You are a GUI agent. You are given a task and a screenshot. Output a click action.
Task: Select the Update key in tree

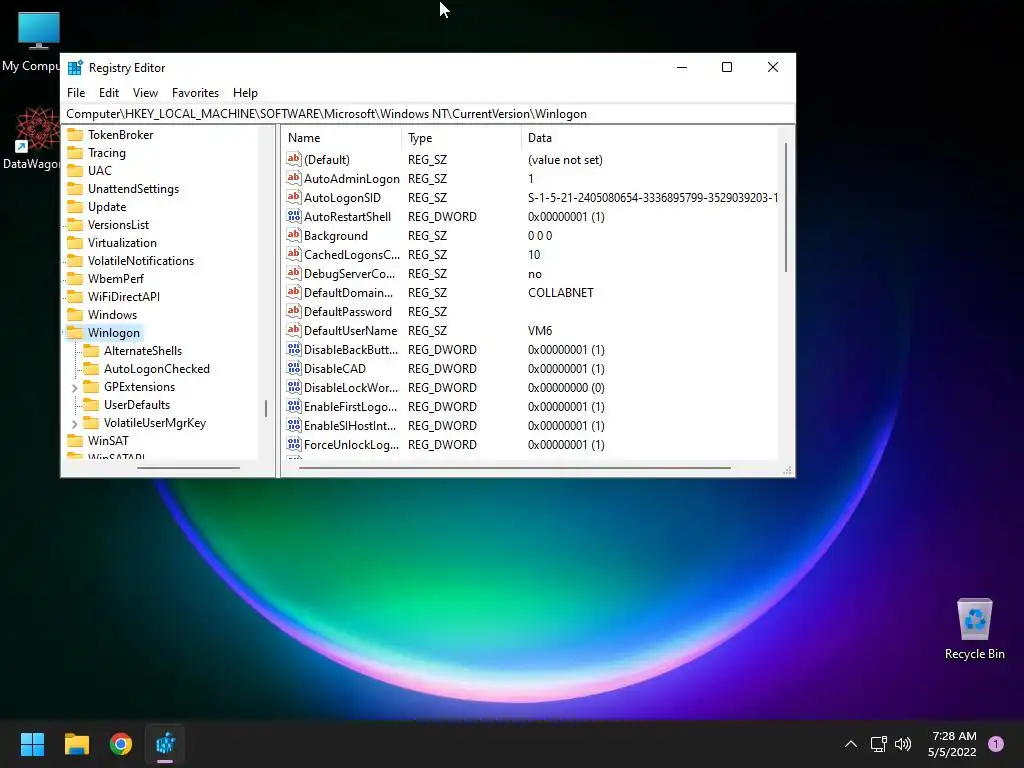(107, 206)
